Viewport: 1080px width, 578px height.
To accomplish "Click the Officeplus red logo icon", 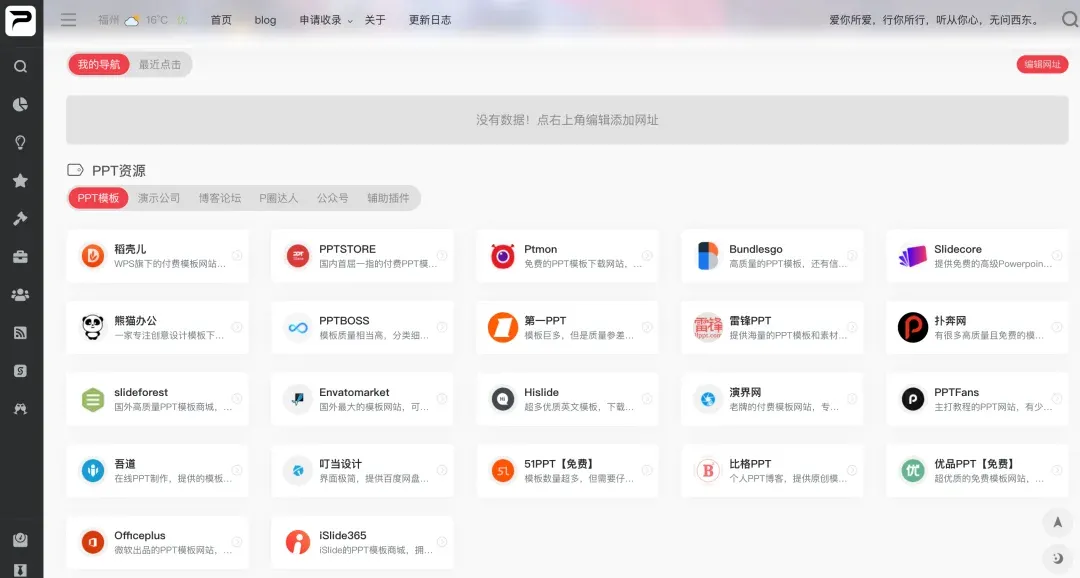I will (93, 542).
